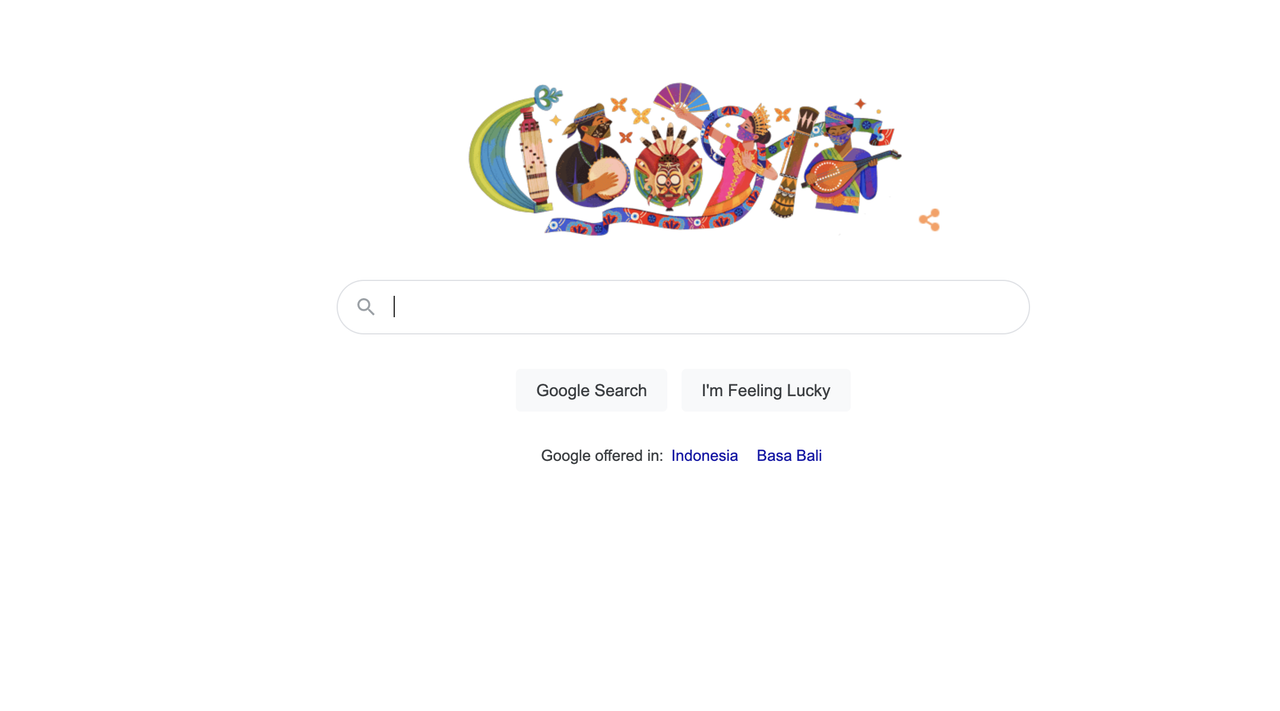Click the magnifying glass icon in search bar

point(366,307)
